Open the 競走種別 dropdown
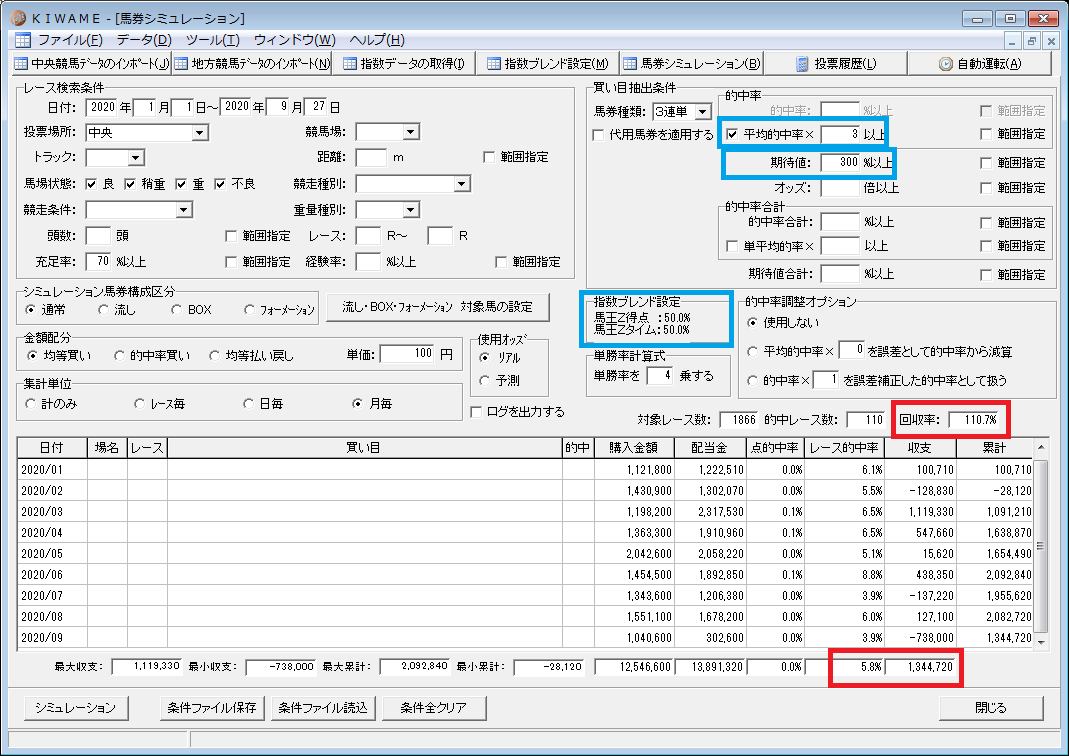 tap(462, 184)
